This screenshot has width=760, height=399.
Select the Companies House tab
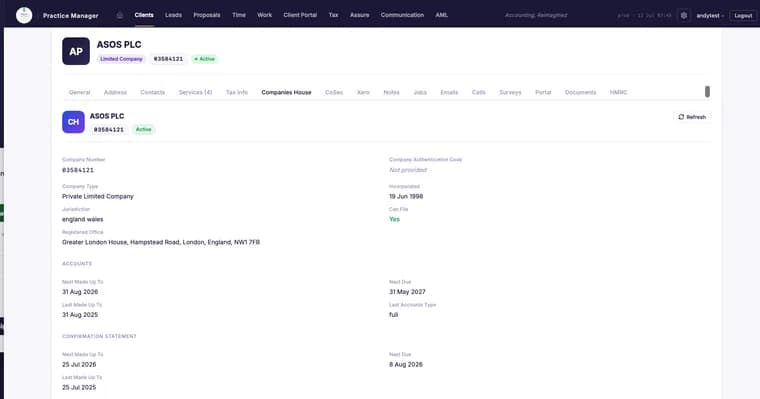pos(286,92)
